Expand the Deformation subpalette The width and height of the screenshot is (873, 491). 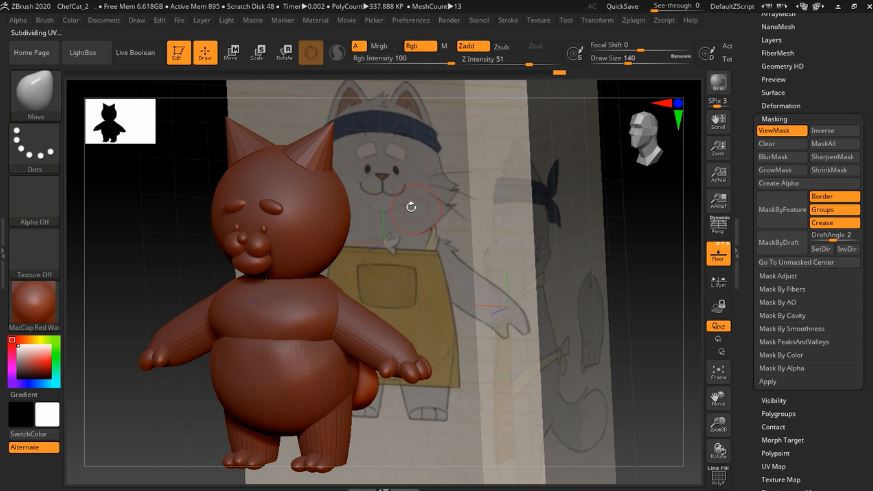pos(781,106)
